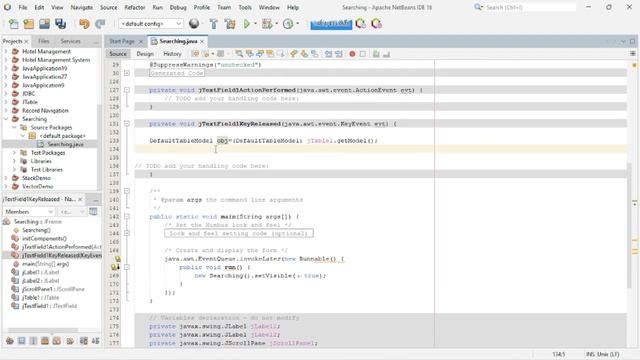Screen dimensions: 640x360
Task: Click the search magnifier icon in title bar
Action: [x=478, y=7]
